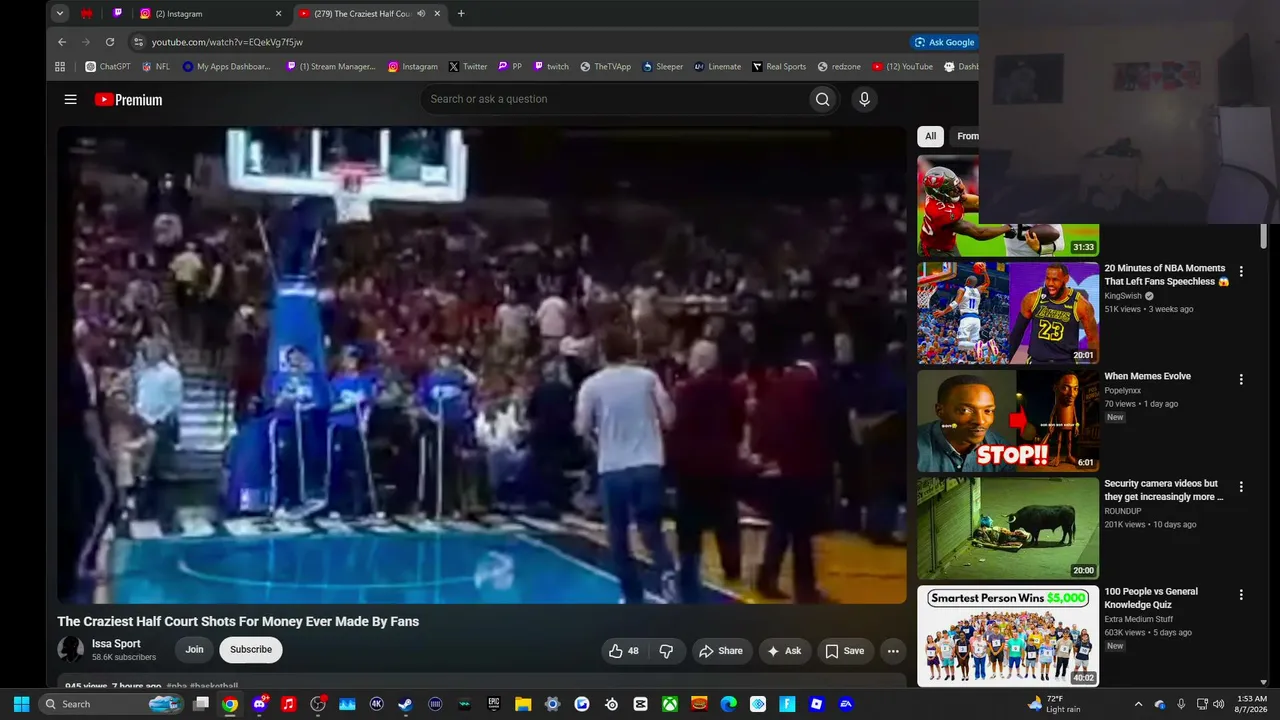Open 100 People vs General Knowledge thumbnail

click(1008, 636)
